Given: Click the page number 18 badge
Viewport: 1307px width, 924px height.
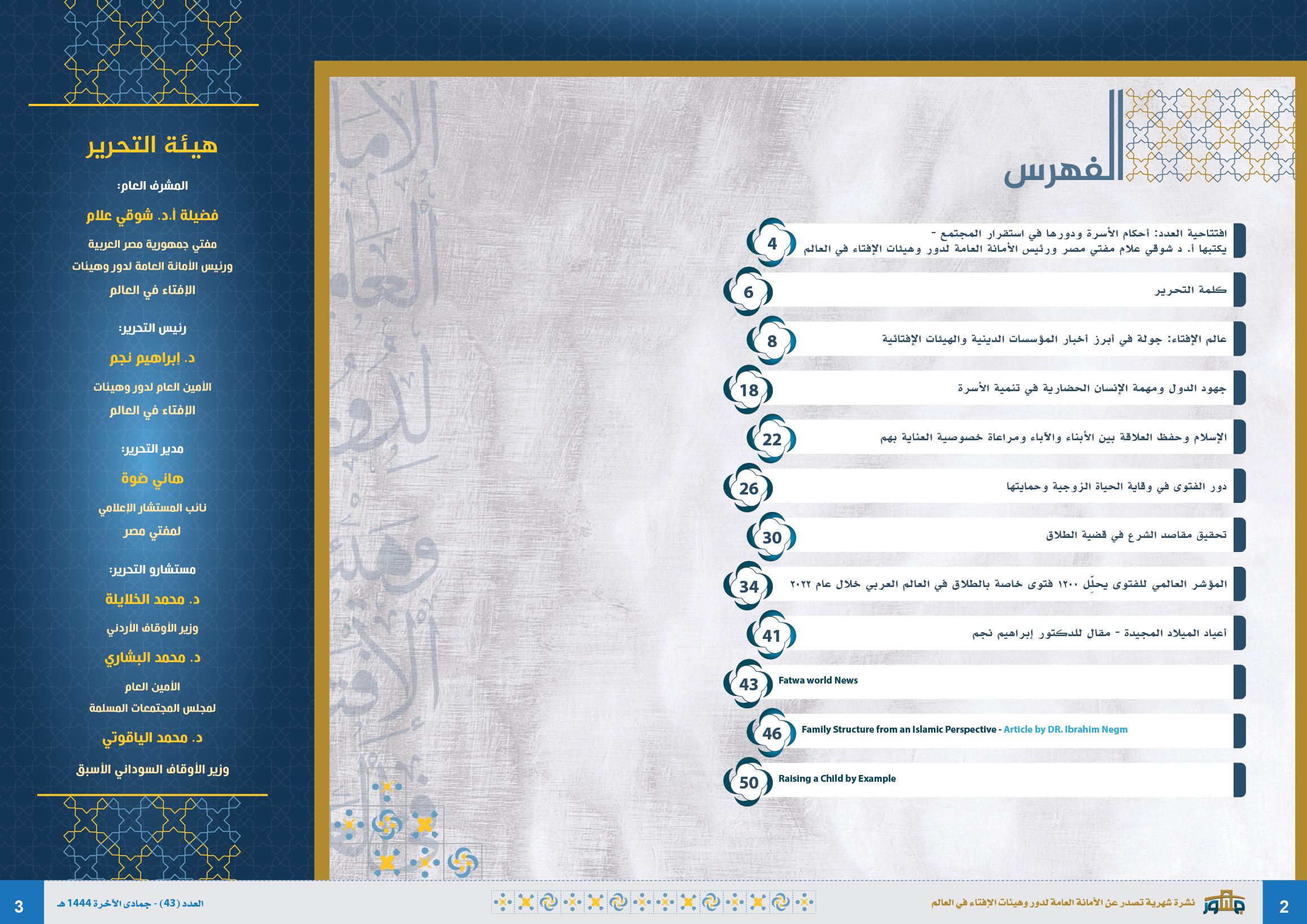Looking at the screenshot, I should tap(748, 390).
